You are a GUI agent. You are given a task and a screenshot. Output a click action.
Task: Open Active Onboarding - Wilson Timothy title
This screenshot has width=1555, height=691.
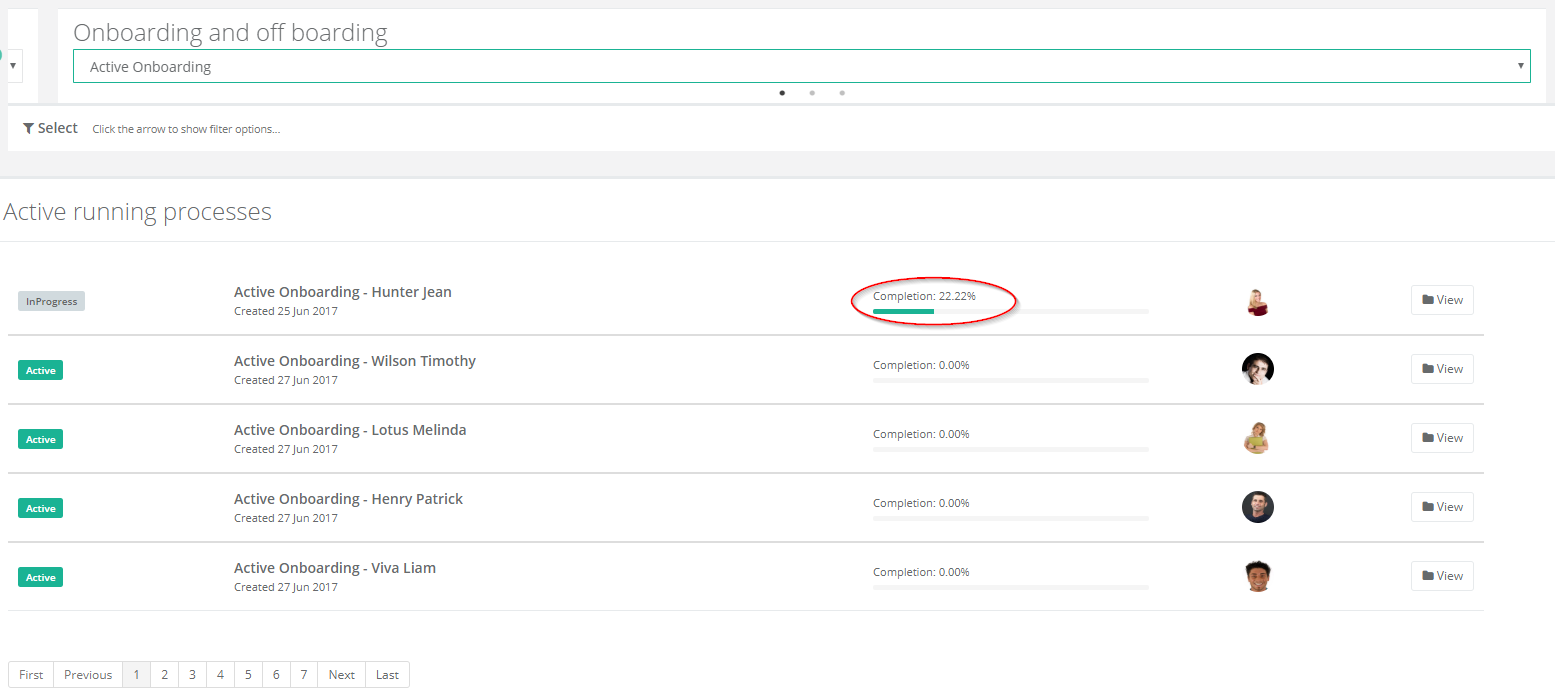click(x=355, y=361)
